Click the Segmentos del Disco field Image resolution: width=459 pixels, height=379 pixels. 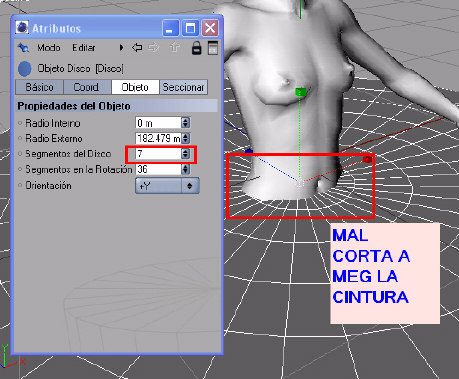click(158, 154)
